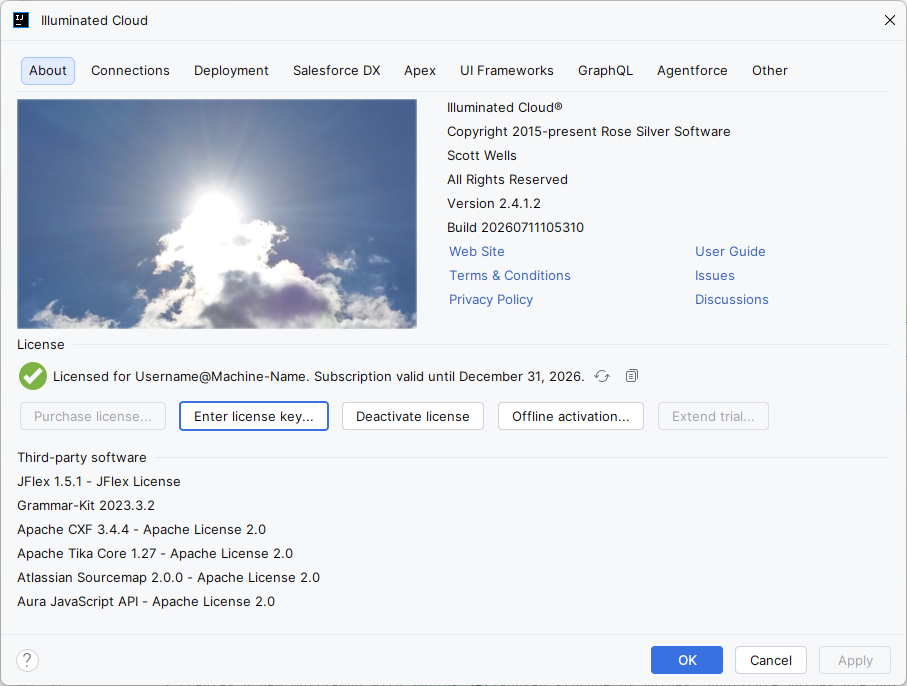
Task: Click the 'Apache Tika Core 1.27' entry
Action: 155,554
